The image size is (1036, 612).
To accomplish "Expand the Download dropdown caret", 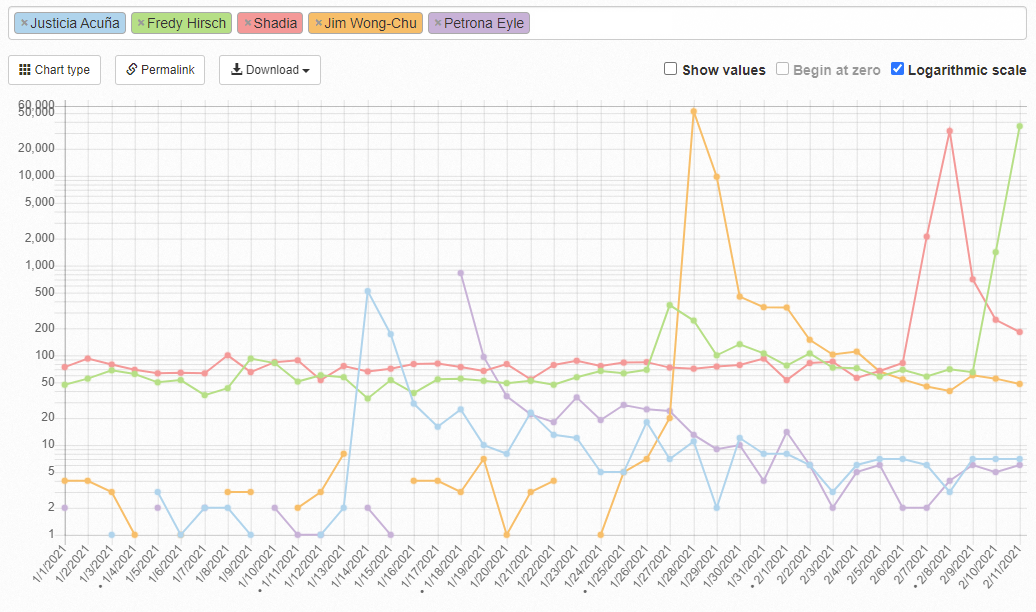I will click(x=305, y=71).
